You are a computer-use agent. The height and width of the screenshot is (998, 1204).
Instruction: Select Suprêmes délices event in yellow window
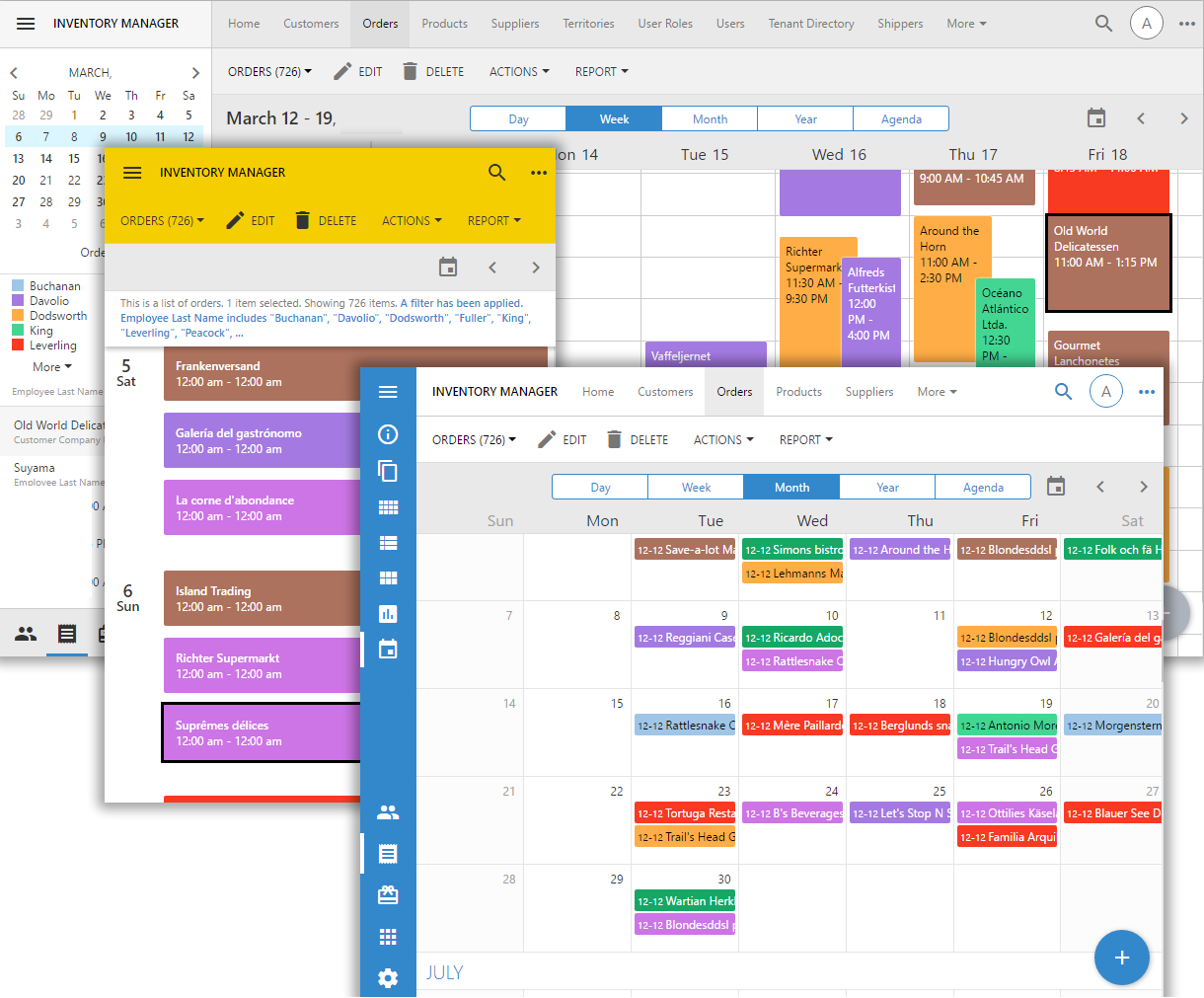coord(262,732)
